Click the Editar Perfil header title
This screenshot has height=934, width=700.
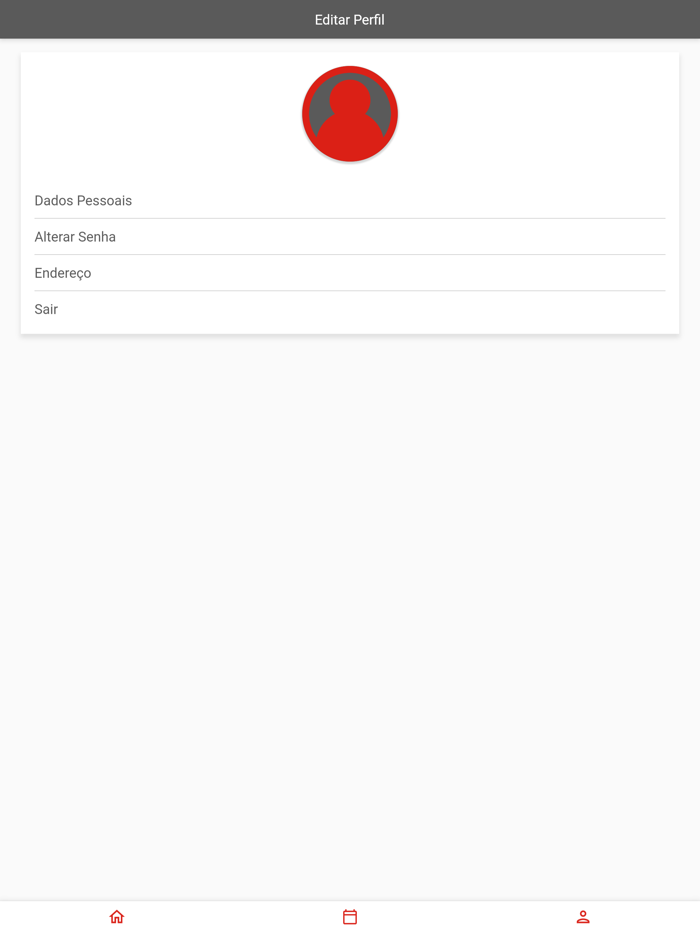[350, 20]
